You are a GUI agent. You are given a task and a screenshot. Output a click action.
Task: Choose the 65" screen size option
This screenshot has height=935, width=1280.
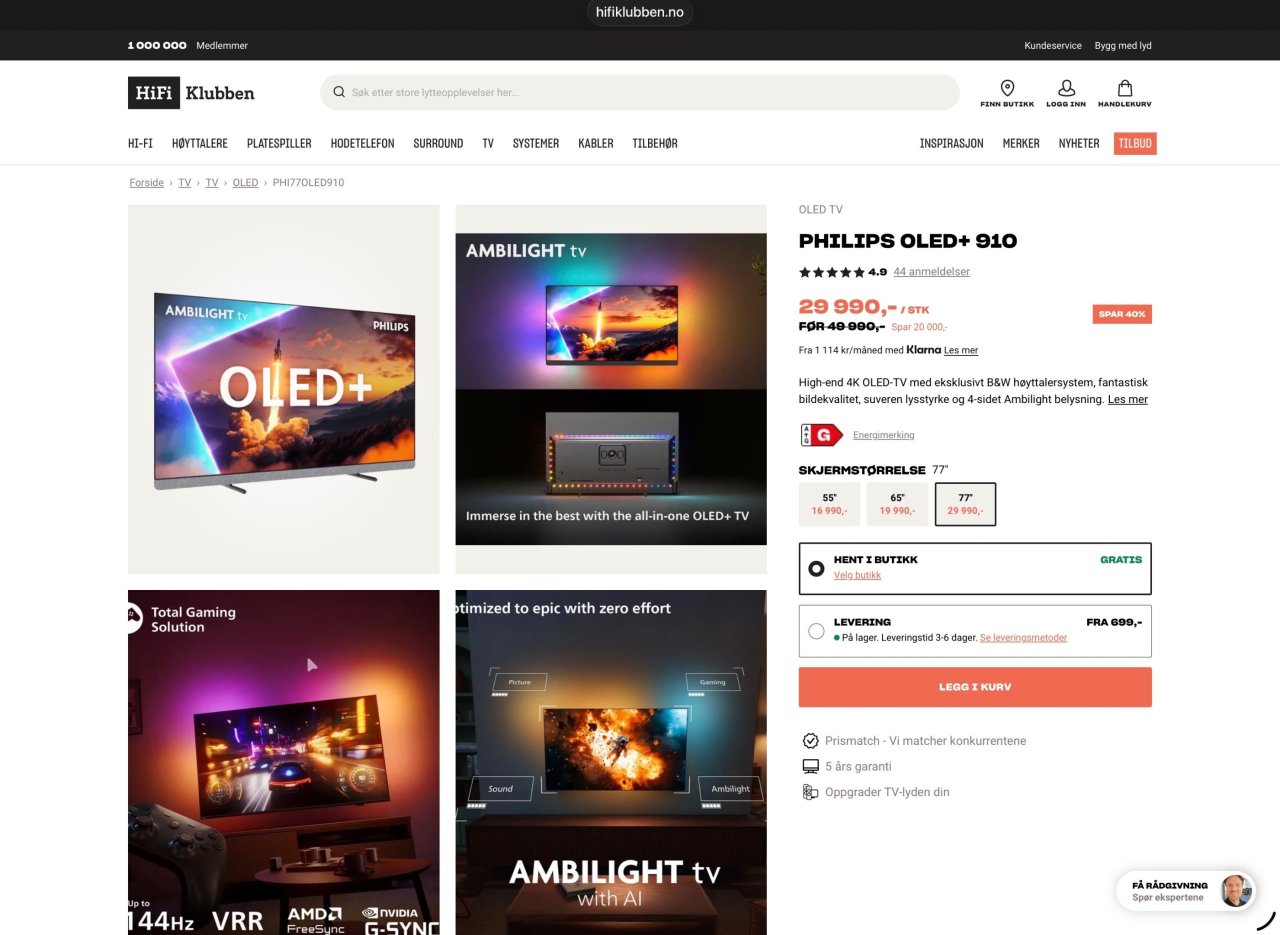(898, 504)
